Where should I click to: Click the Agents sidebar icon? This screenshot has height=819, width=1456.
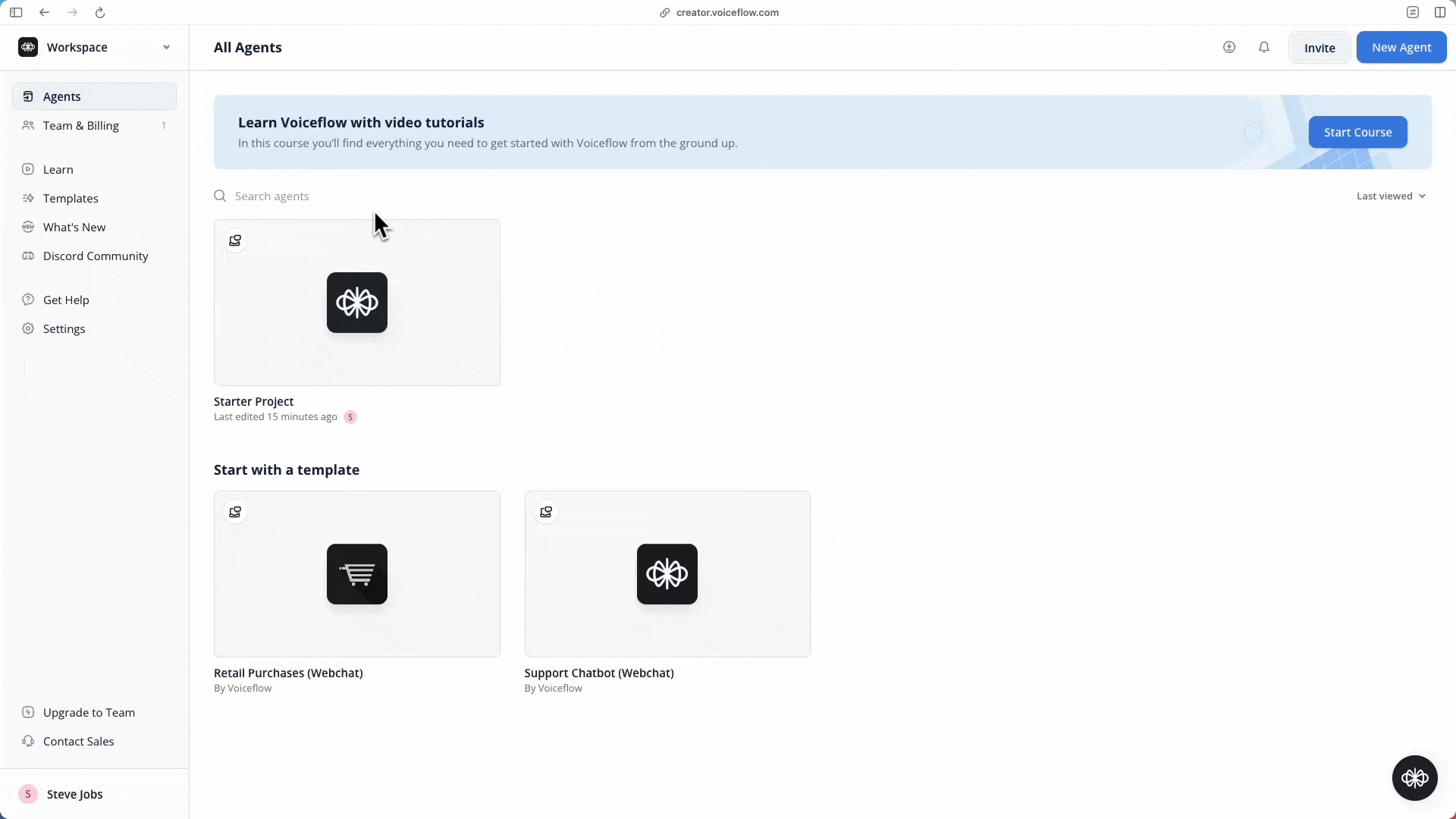click(28, 96)
